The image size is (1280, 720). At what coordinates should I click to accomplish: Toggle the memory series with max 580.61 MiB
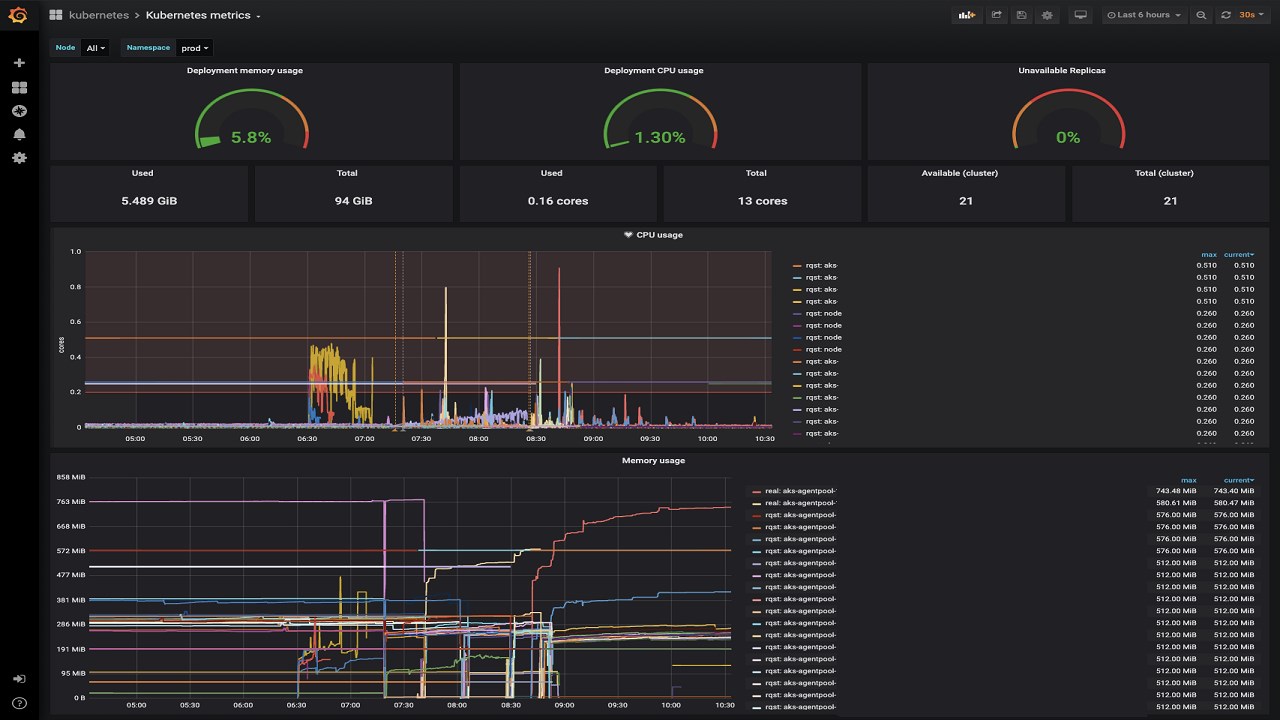coord(800,503)
